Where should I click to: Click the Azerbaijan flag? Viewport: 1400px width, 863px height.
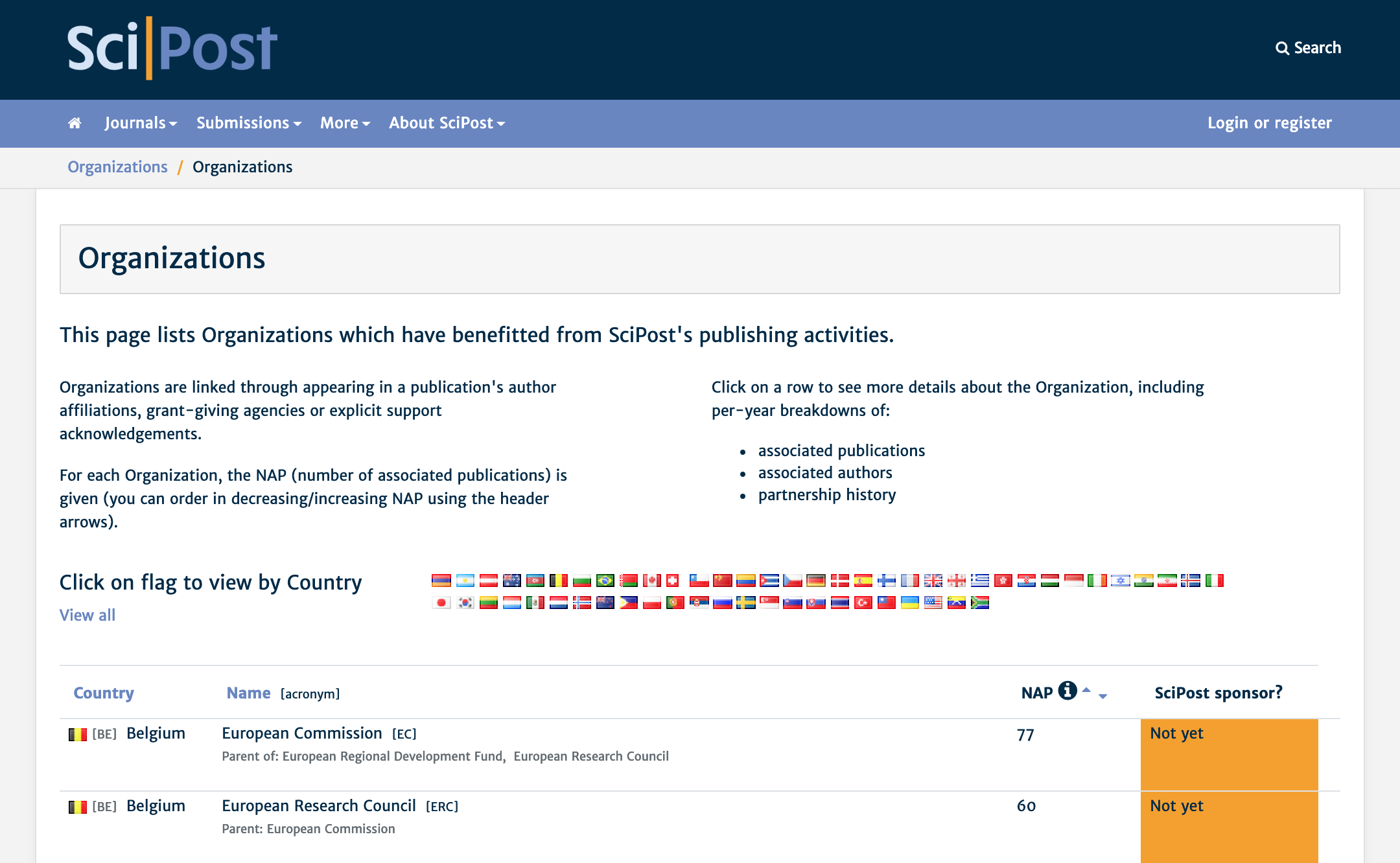(535, 581)
